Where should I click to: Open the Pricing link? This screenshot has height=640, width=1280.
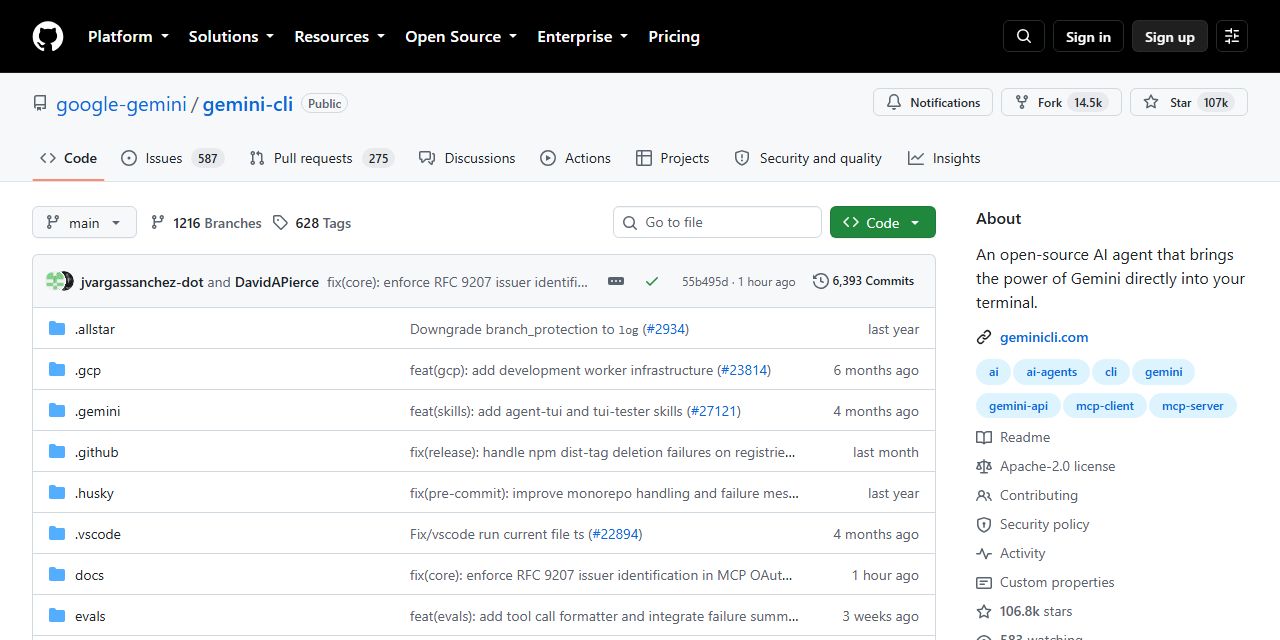(x=674, y=36)
